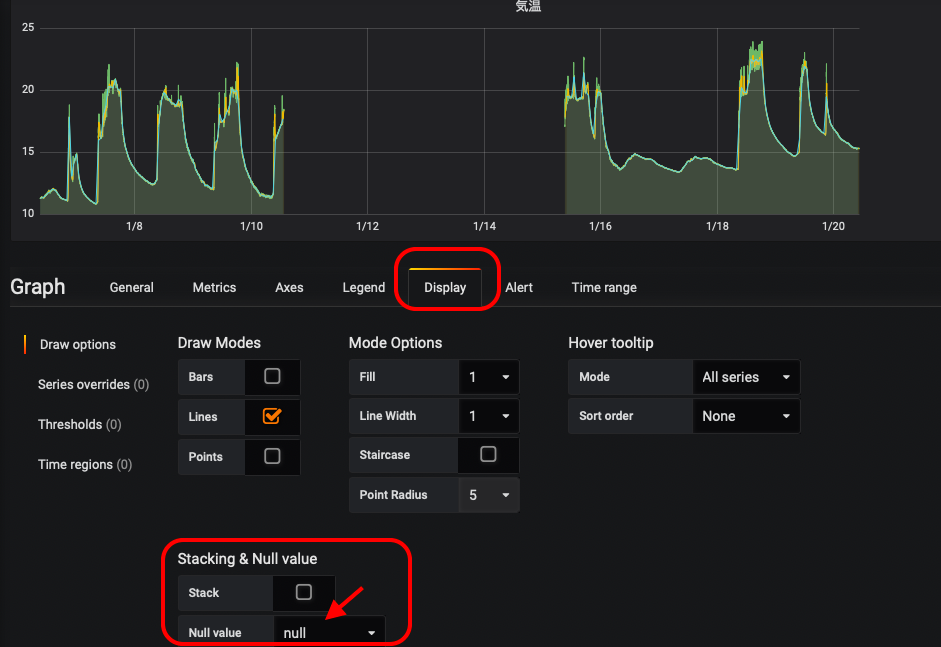Enable the Points draw mode checkbox
The width and height of the screenshot is (941, 647).
pos(272,456)
